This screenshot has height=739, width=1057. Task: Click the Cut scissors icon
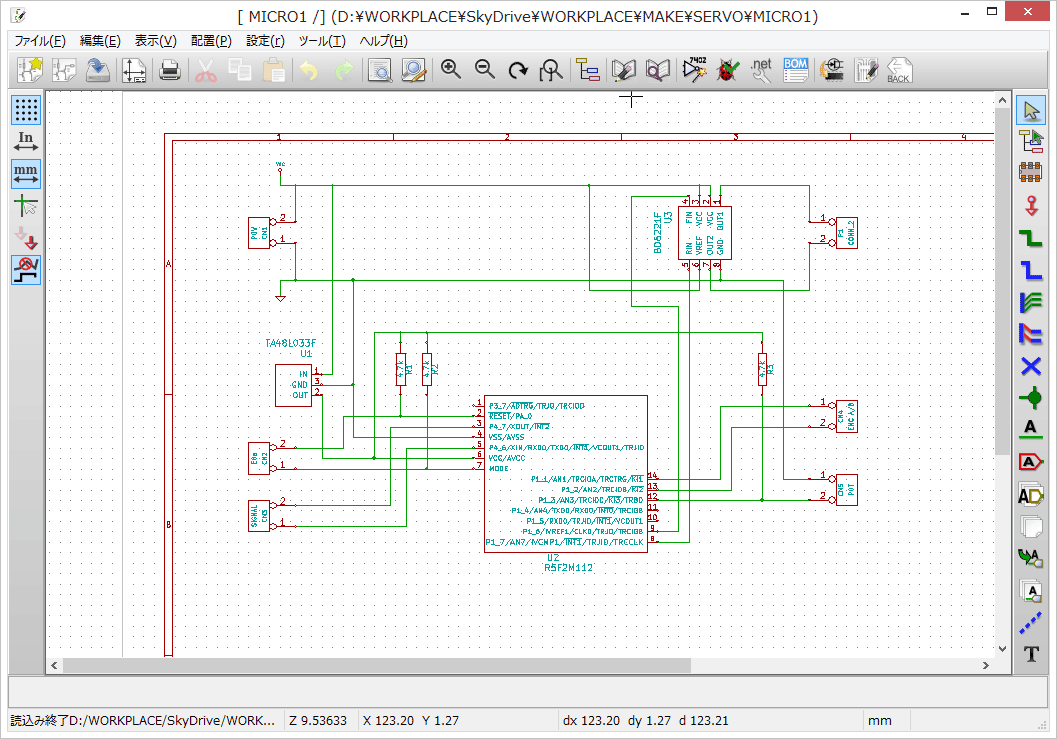click(x=206, y=70)
